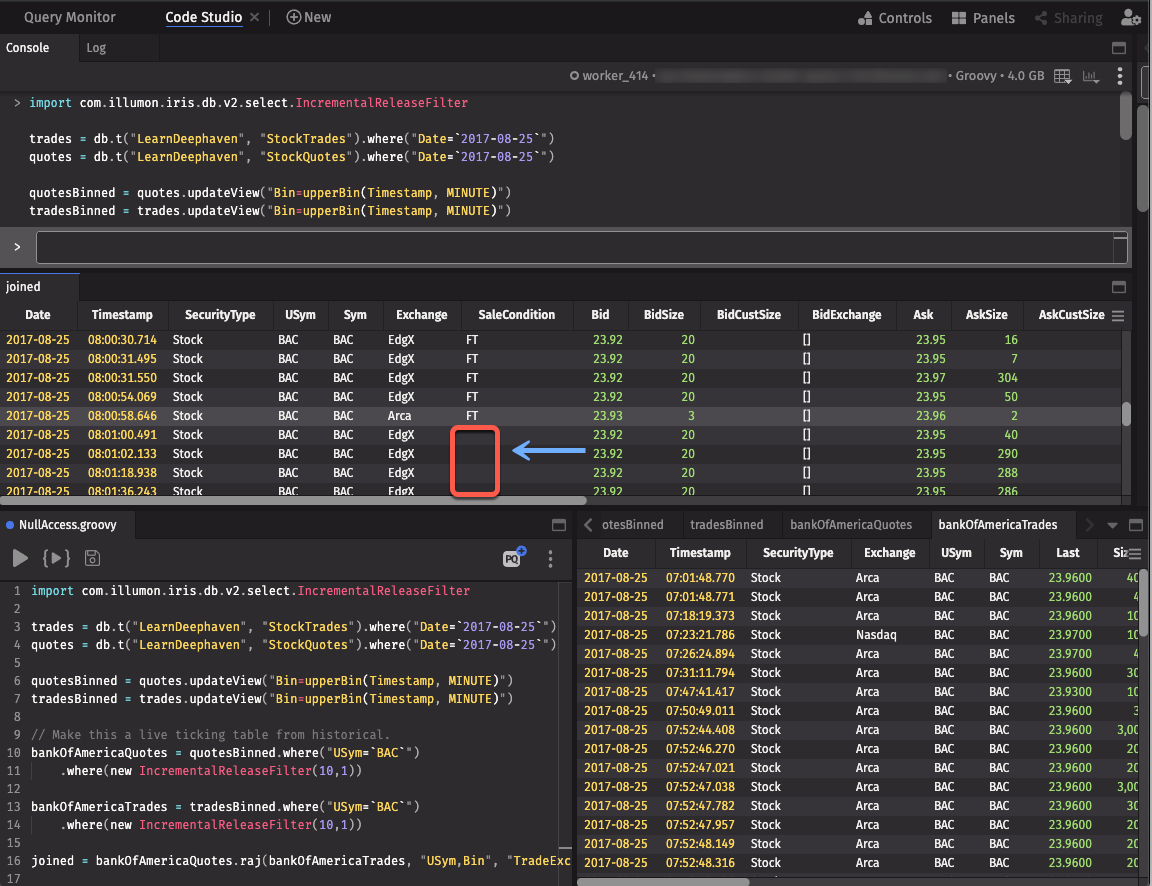This screenshot has width=1152, height=886.
Task: Run the script with the play button
Action: point(20,559)
